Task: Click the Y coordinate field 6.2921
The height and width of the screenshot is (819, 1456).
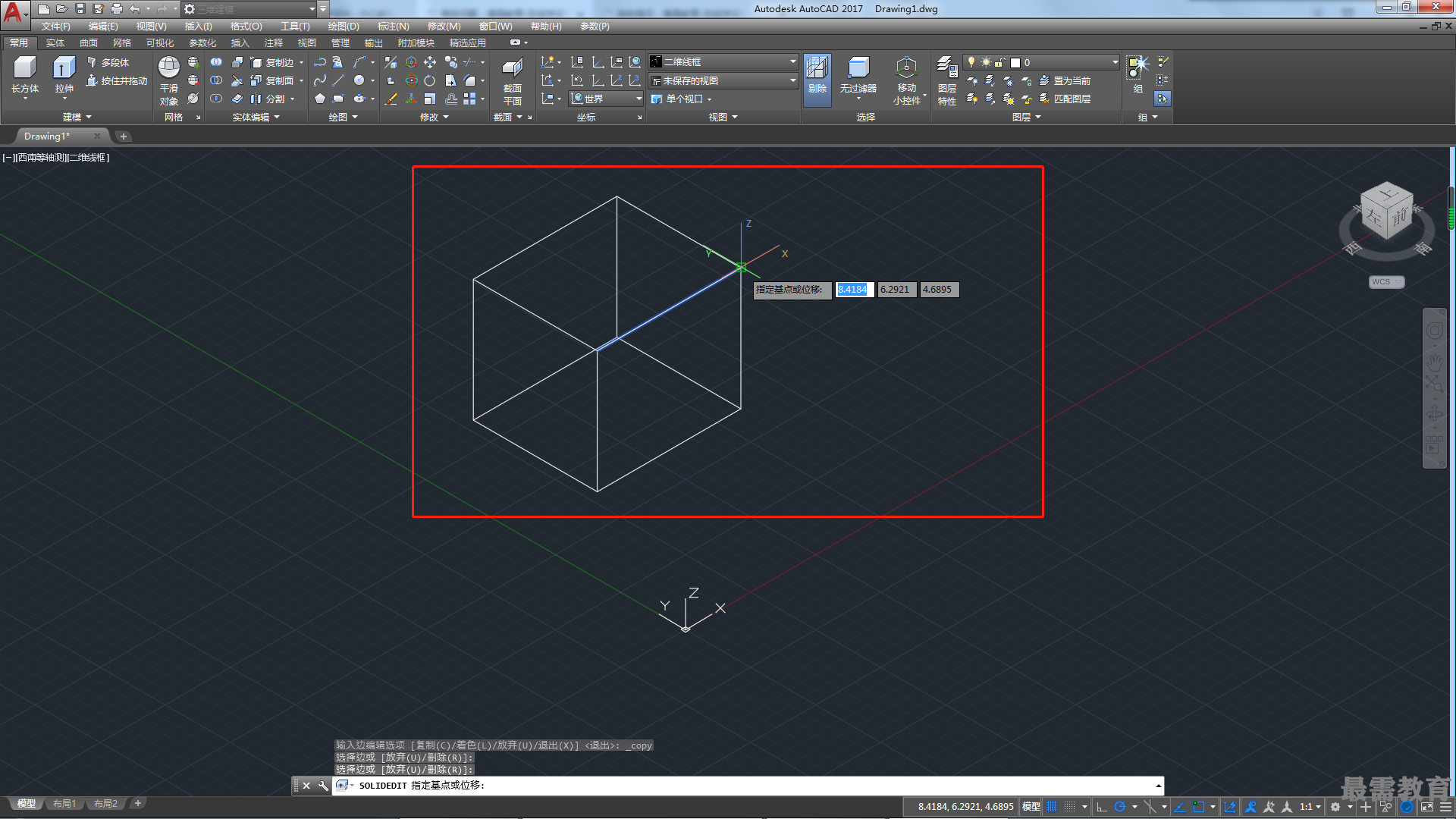Action: tap(896, 290)
